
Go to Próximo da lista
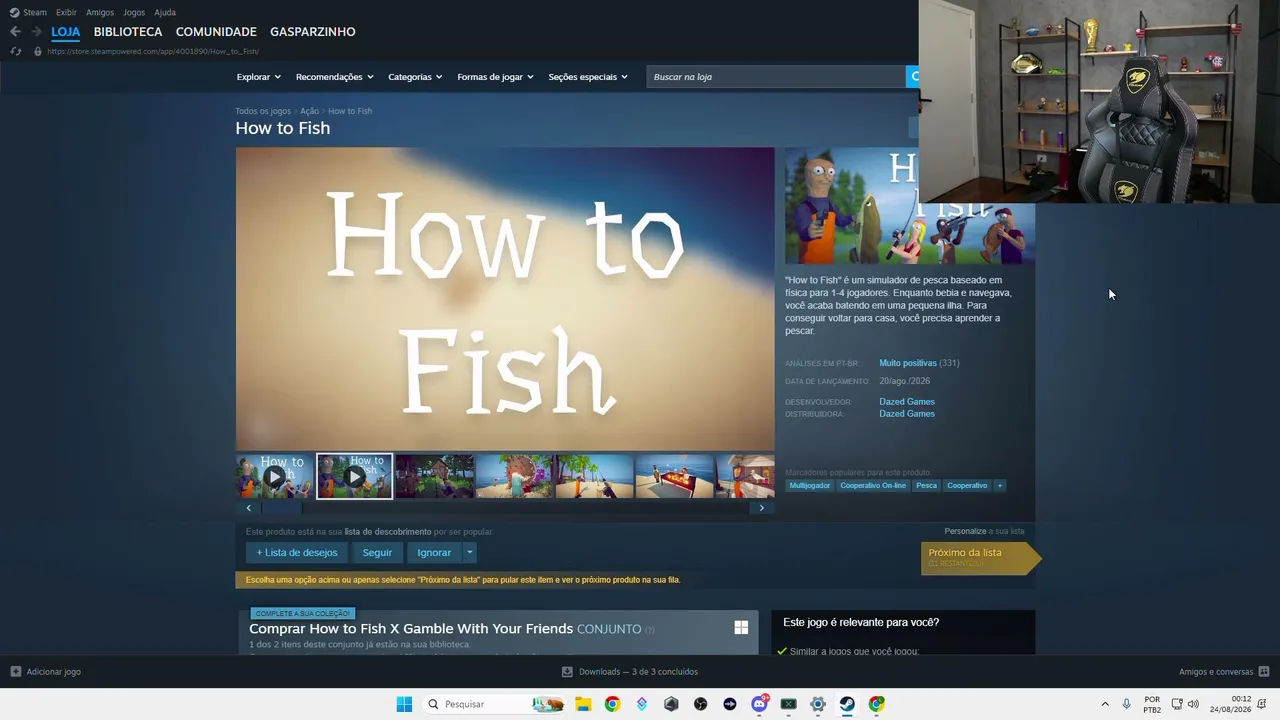pyautogui.click(x=980, y=557)
